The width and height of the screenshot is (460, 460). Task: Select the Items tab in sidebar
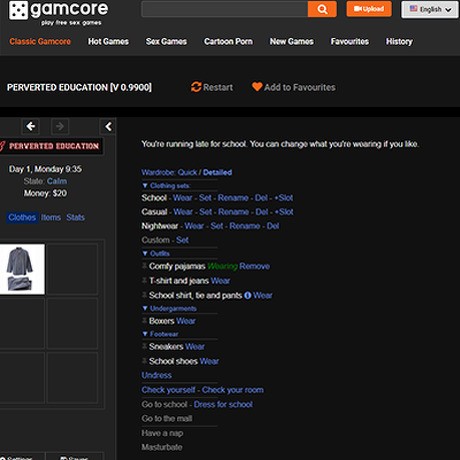51,218
